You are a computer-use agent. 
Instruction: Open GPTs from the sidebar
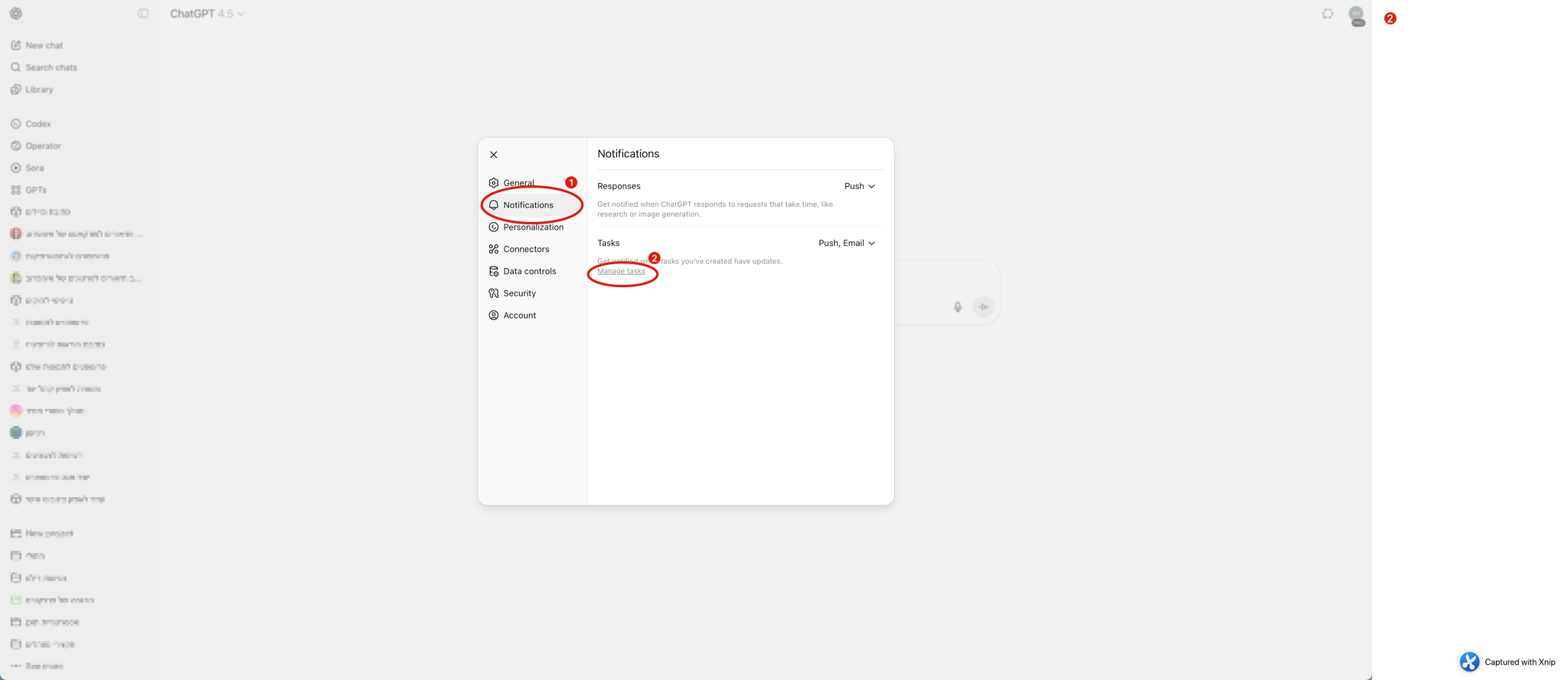tap(35, 190)
